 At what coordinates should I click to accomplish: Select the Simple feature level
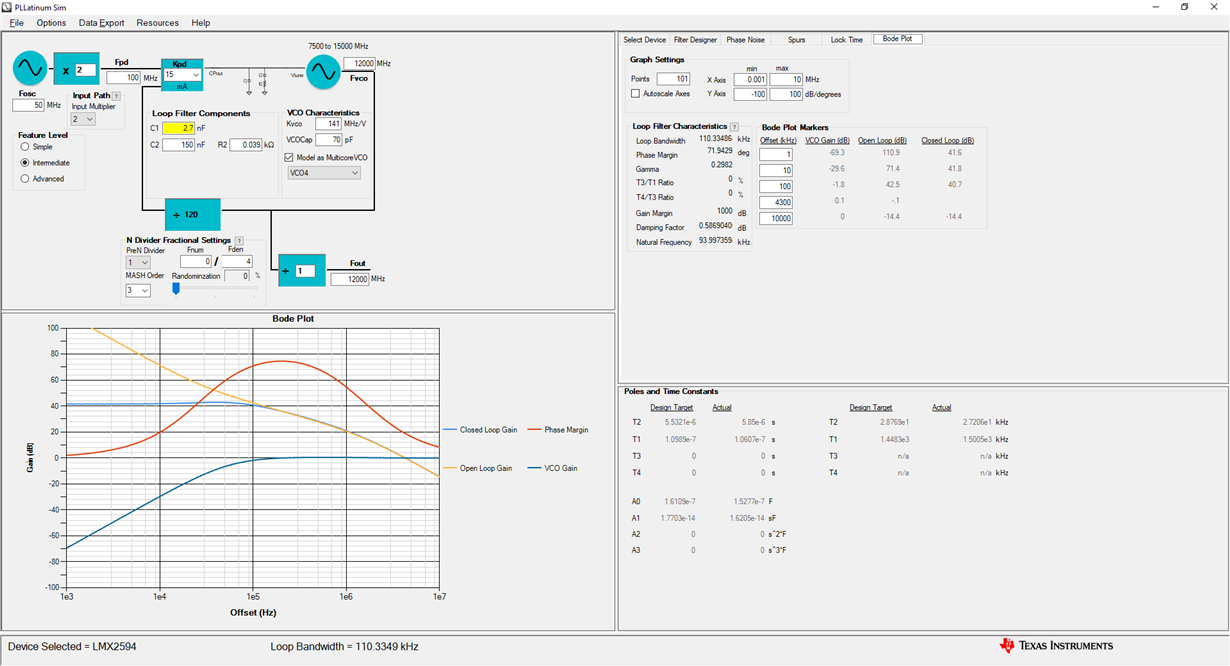(x=25, y=147)
